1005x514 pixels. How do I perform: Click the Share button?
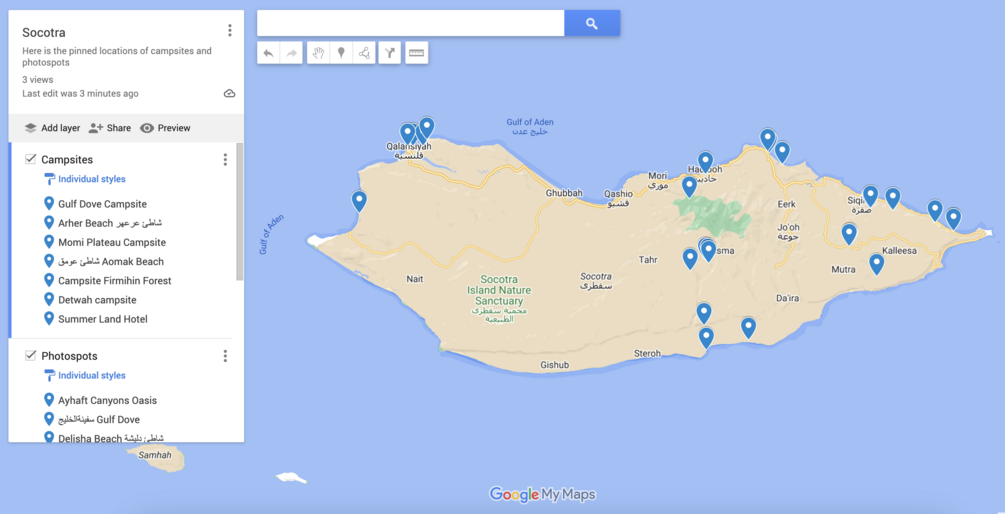tap(110, 128)
